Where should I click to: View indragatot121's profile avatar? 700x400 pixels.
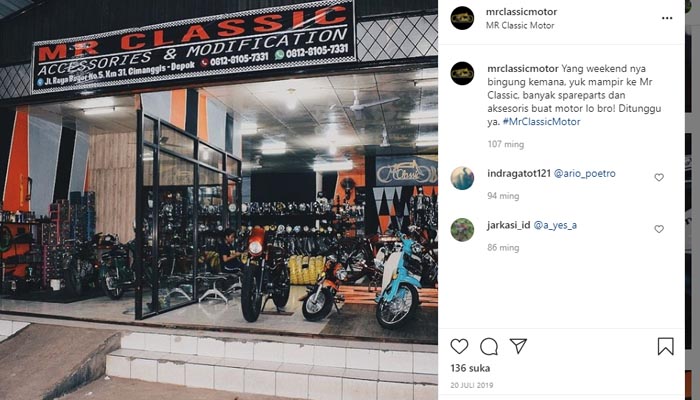coord(462,178)
